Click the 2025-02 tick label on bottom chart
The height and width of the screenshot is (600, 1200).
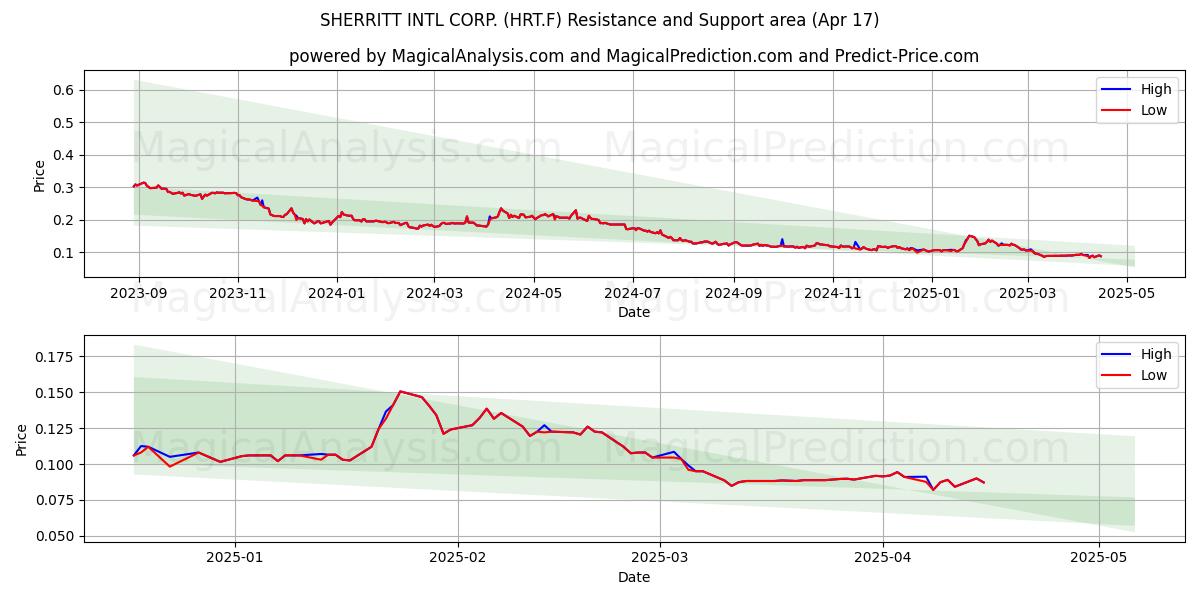[458, 558]
